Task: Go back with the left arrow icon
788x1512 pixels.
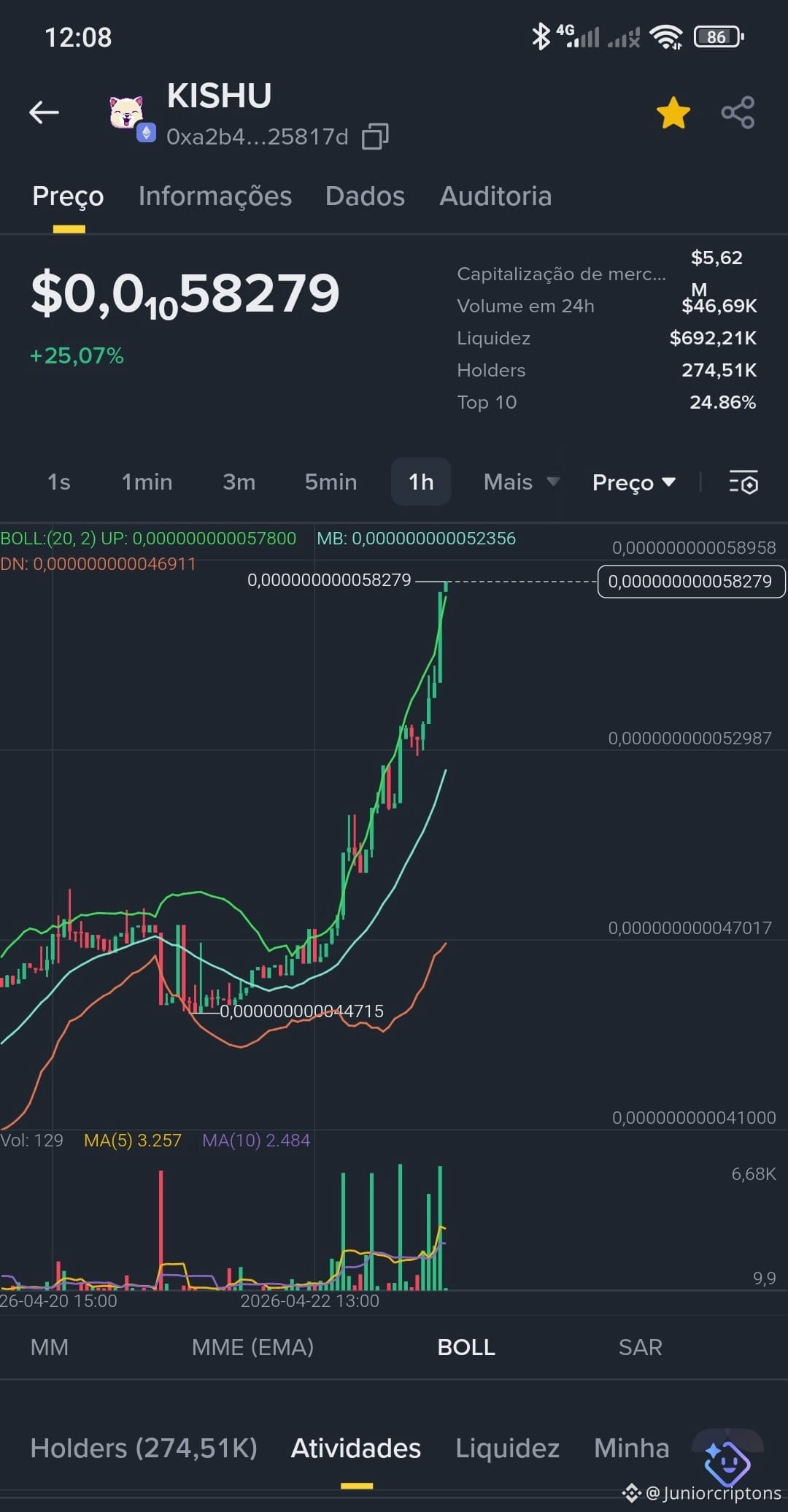Action: point(44,112)
